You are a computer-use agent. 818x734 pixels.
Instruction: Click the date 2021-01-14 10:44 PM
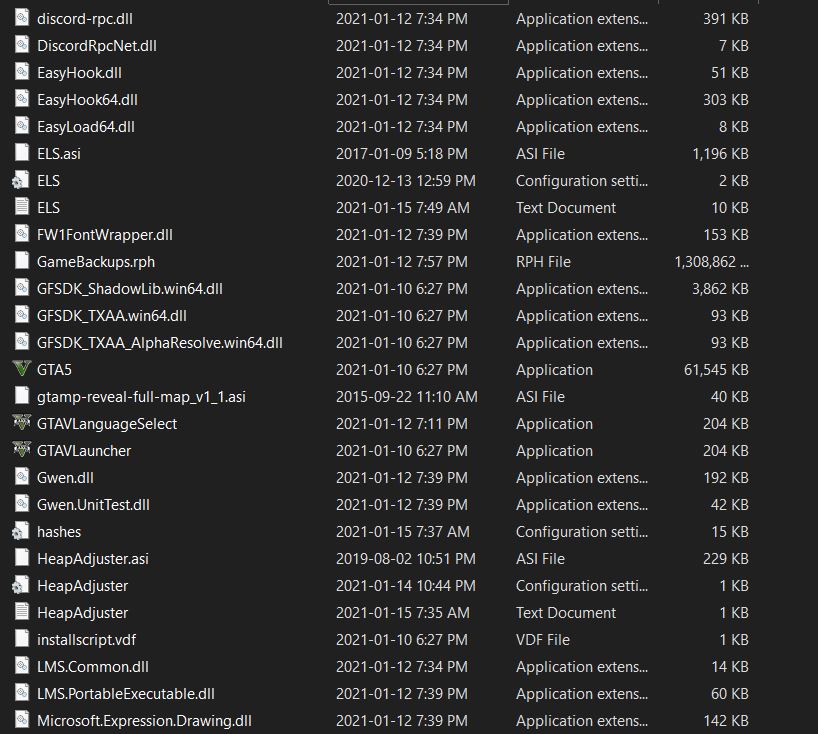406,586
